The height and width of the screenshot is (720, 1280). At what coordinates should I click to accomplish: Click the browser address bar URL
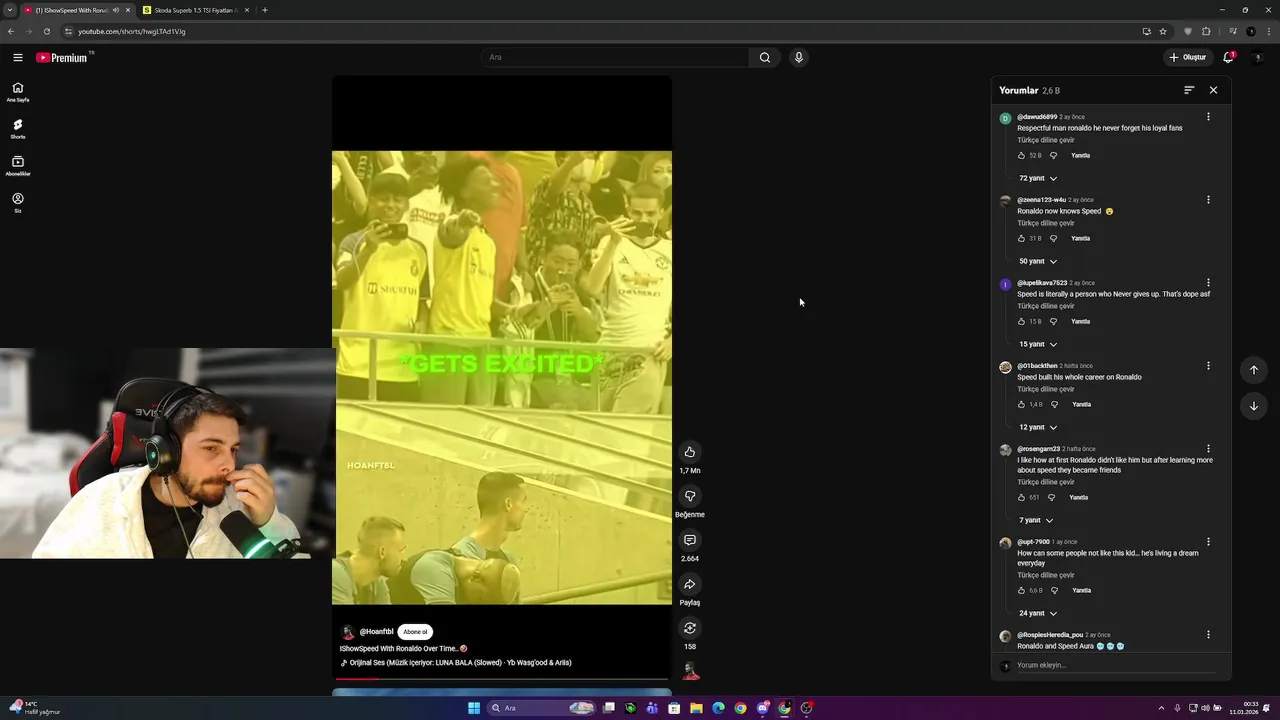pyautogui.click(x=132, y=31)
